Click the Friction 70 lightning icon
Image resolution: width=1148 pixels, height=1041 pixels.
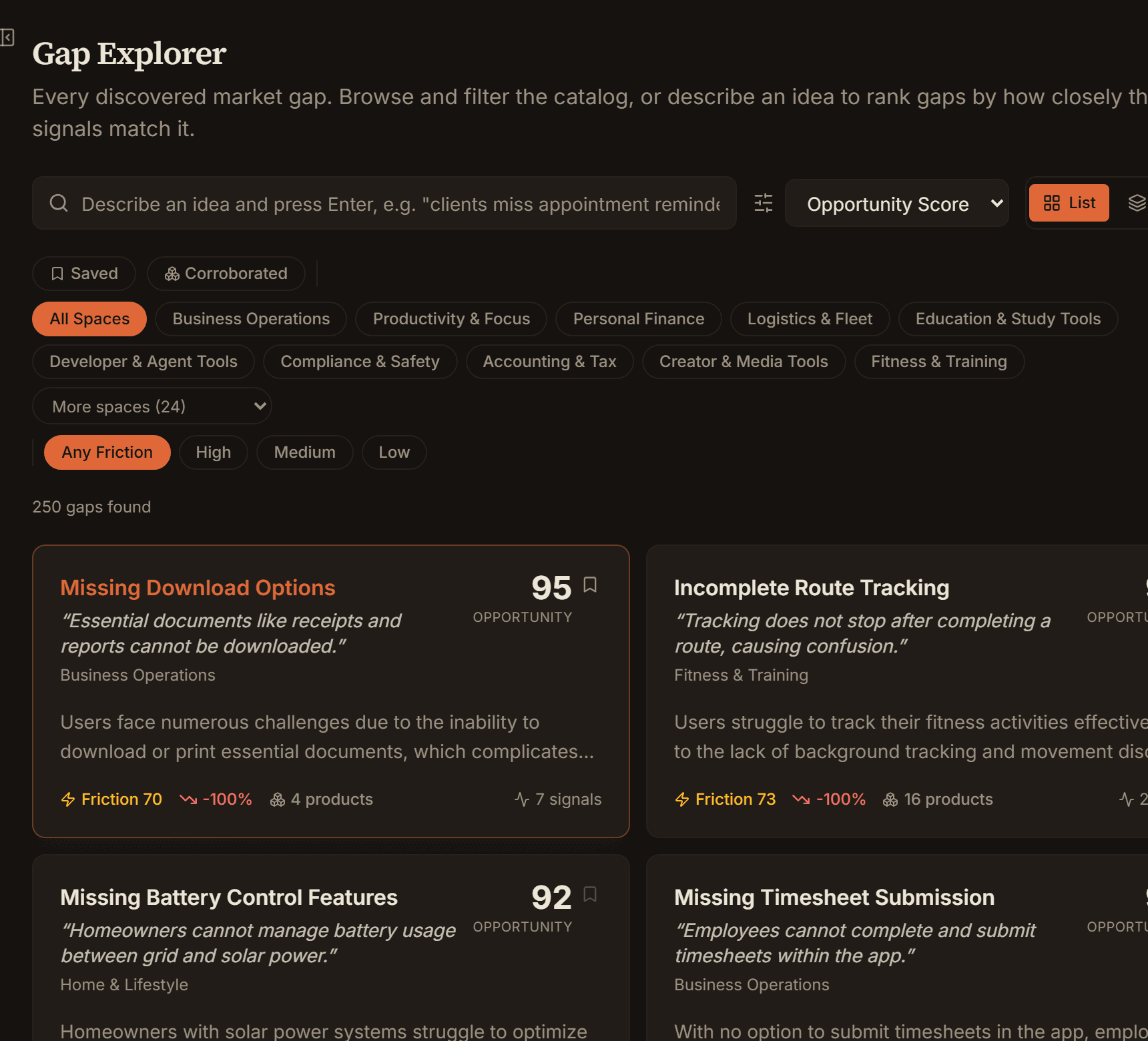[68, 799]
